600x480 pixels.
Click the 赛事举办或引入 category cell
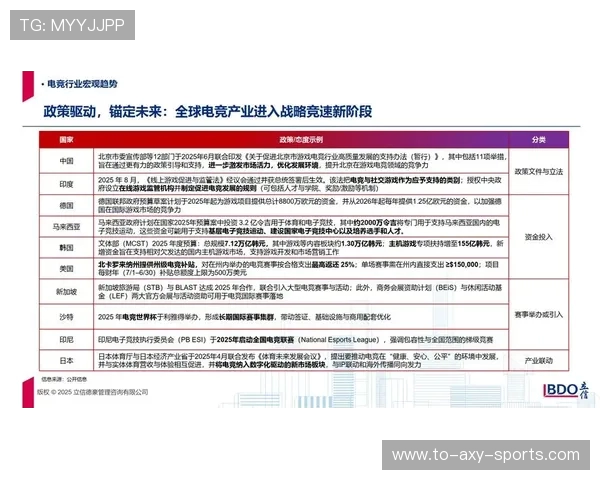point(538,315)
